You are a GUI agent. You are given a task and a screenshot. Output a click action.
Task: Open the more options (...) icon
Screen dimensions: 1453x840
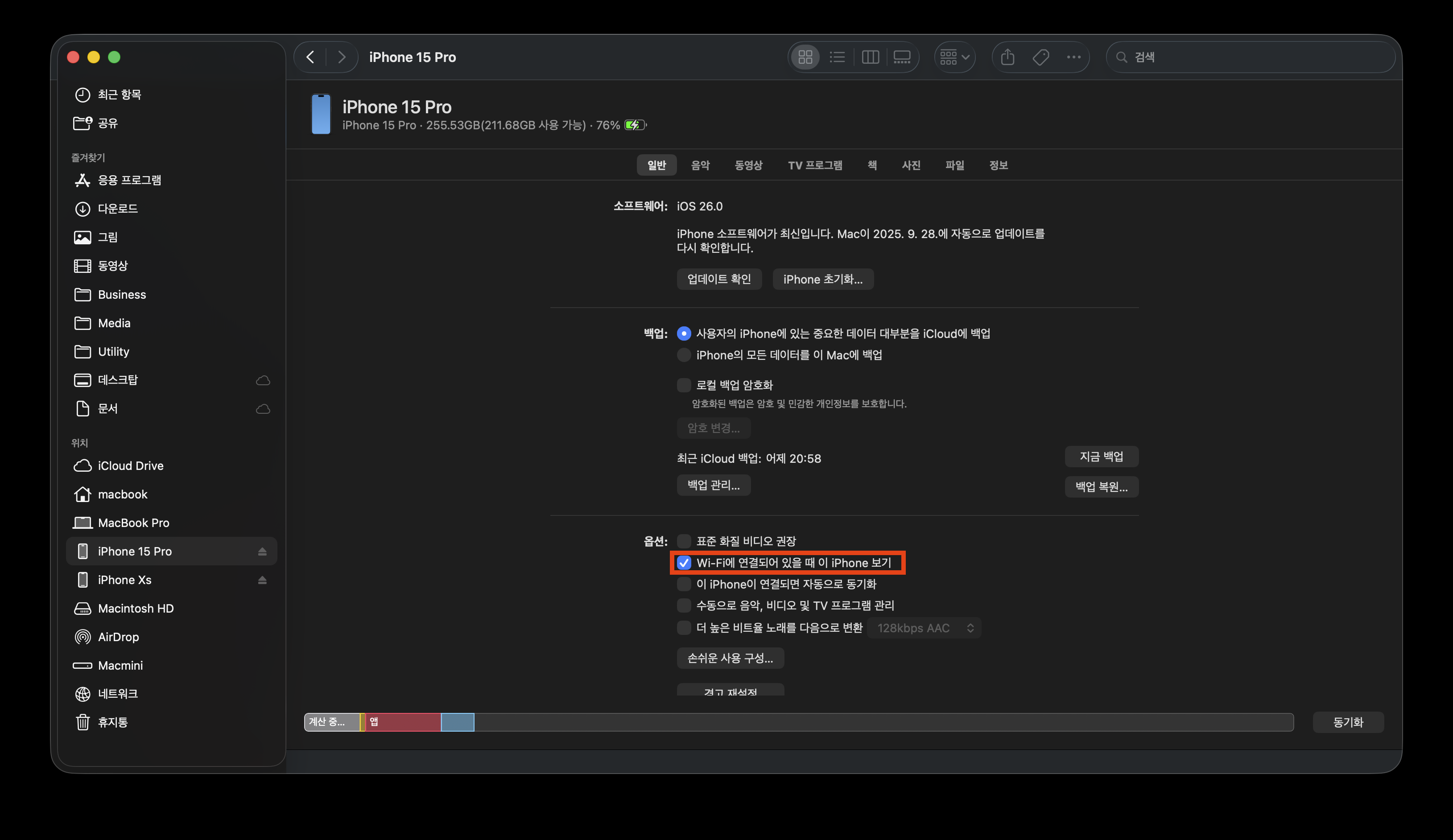click(1073, 57)
